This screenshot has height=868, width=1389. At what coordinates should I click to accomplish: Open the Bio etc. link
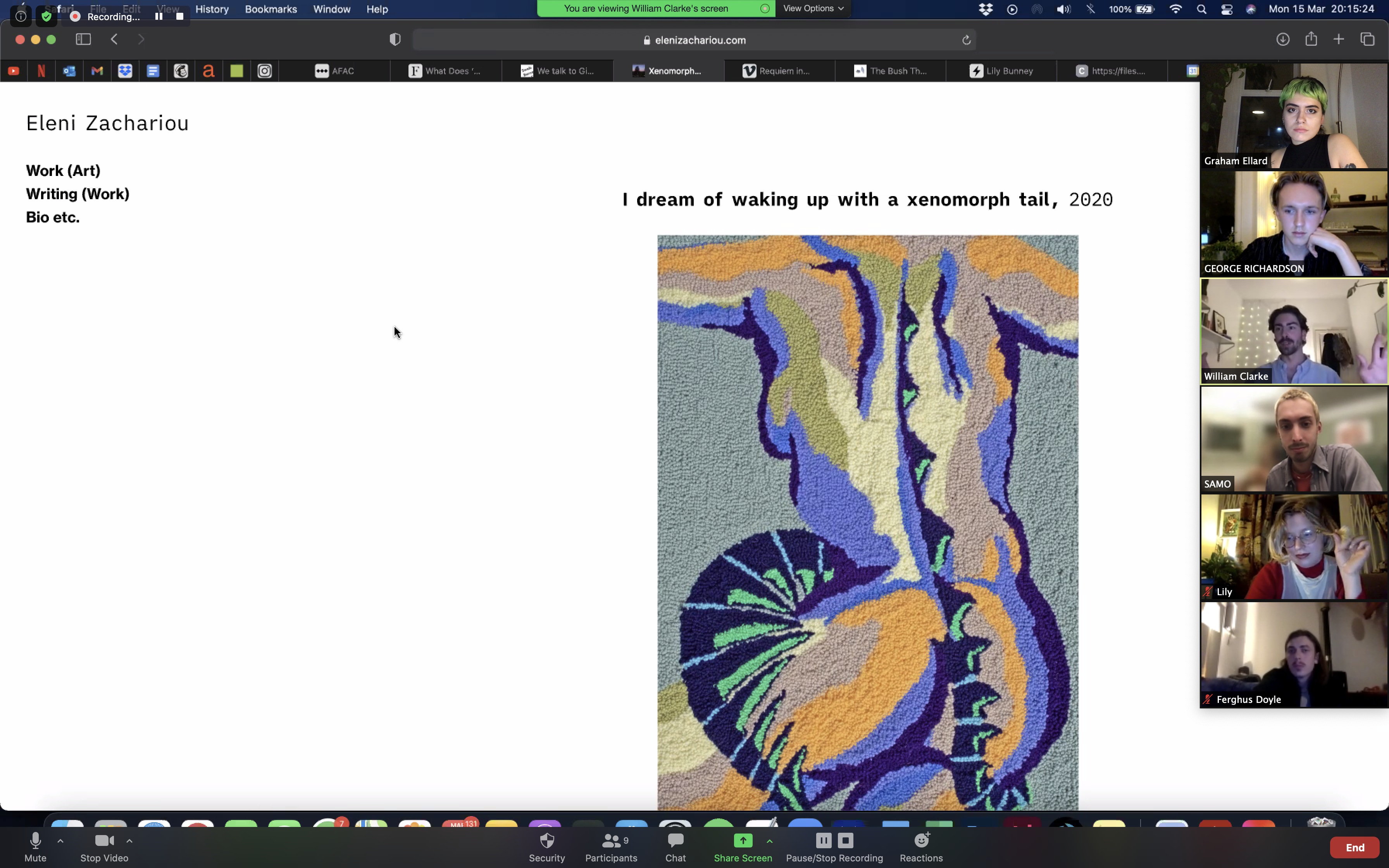53,217
